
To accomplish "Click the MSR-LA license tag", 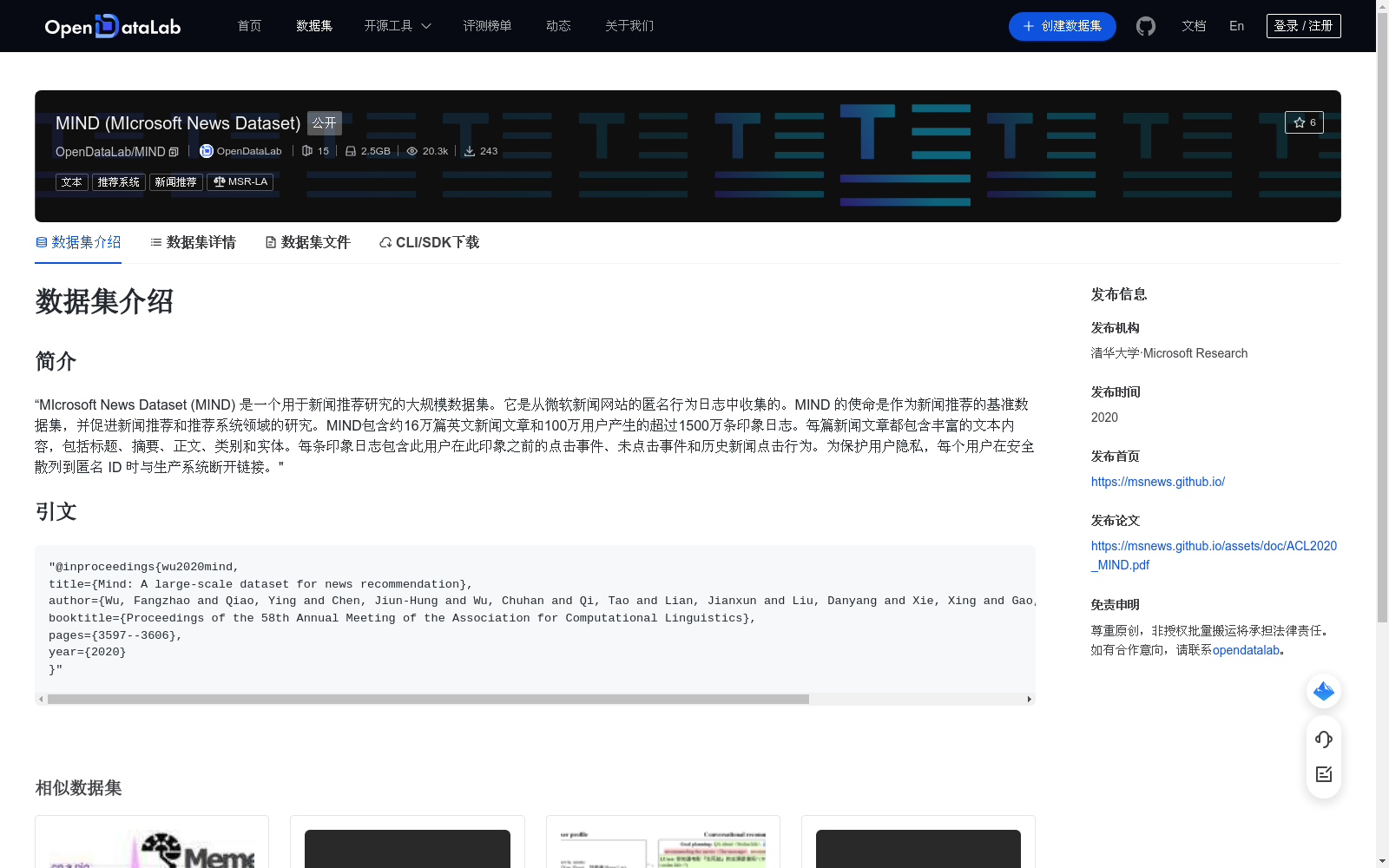I will pyautogui.click(x=240, y=182).
